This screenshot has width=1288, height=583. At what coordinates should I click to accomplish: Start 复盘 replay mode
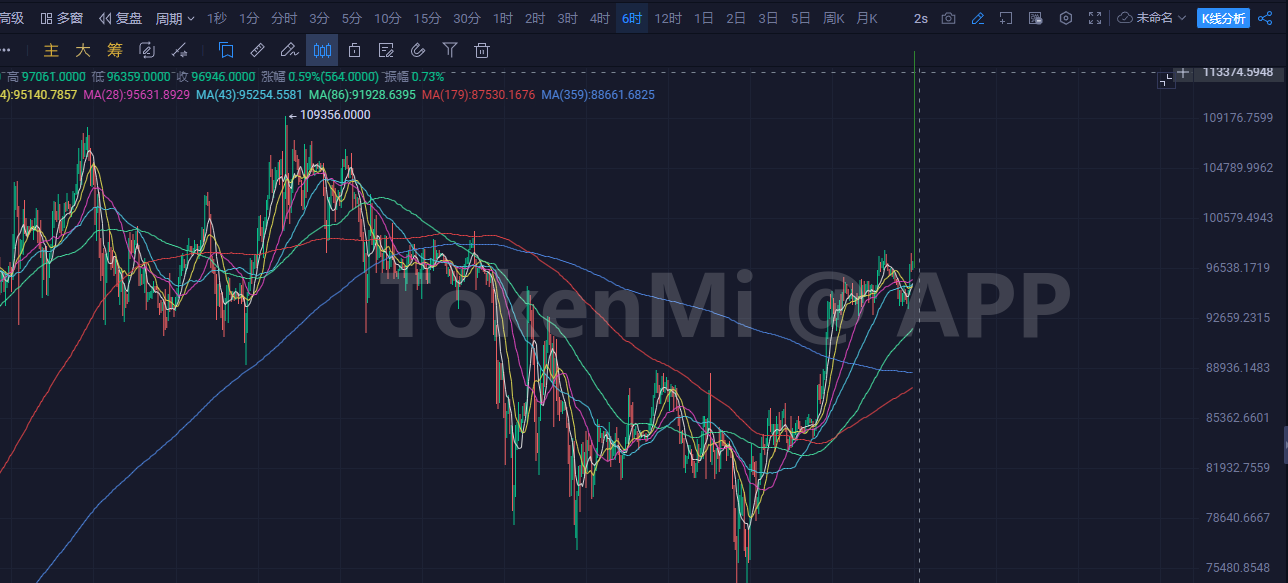click(x=120, y=18)
